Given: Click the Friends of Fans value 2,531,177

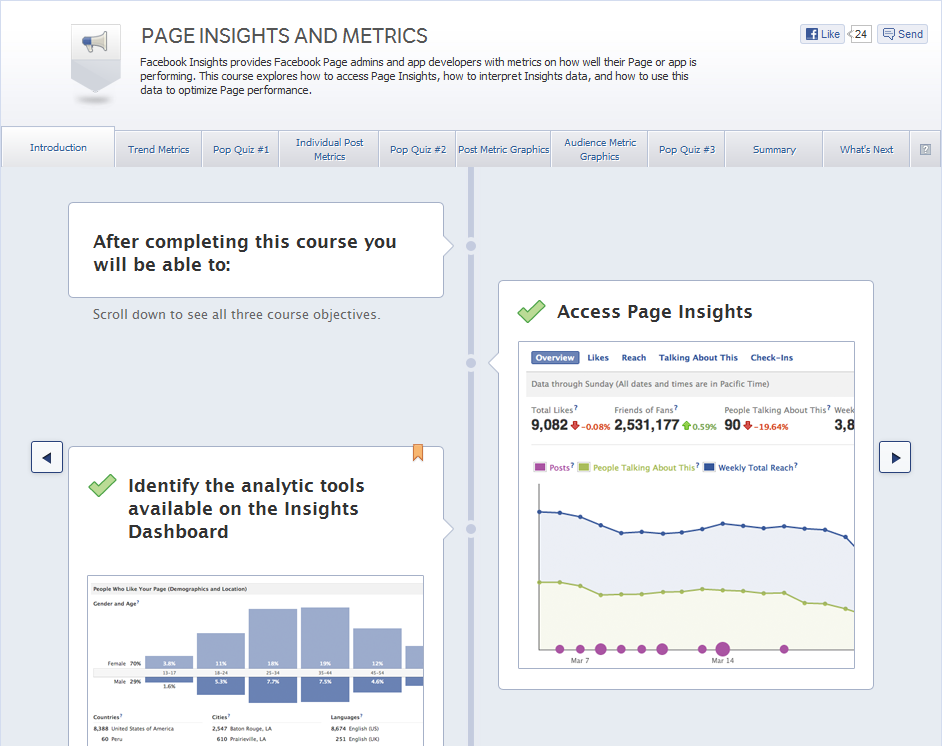Looking at the screenshot, I should click(x=646, y=425).
